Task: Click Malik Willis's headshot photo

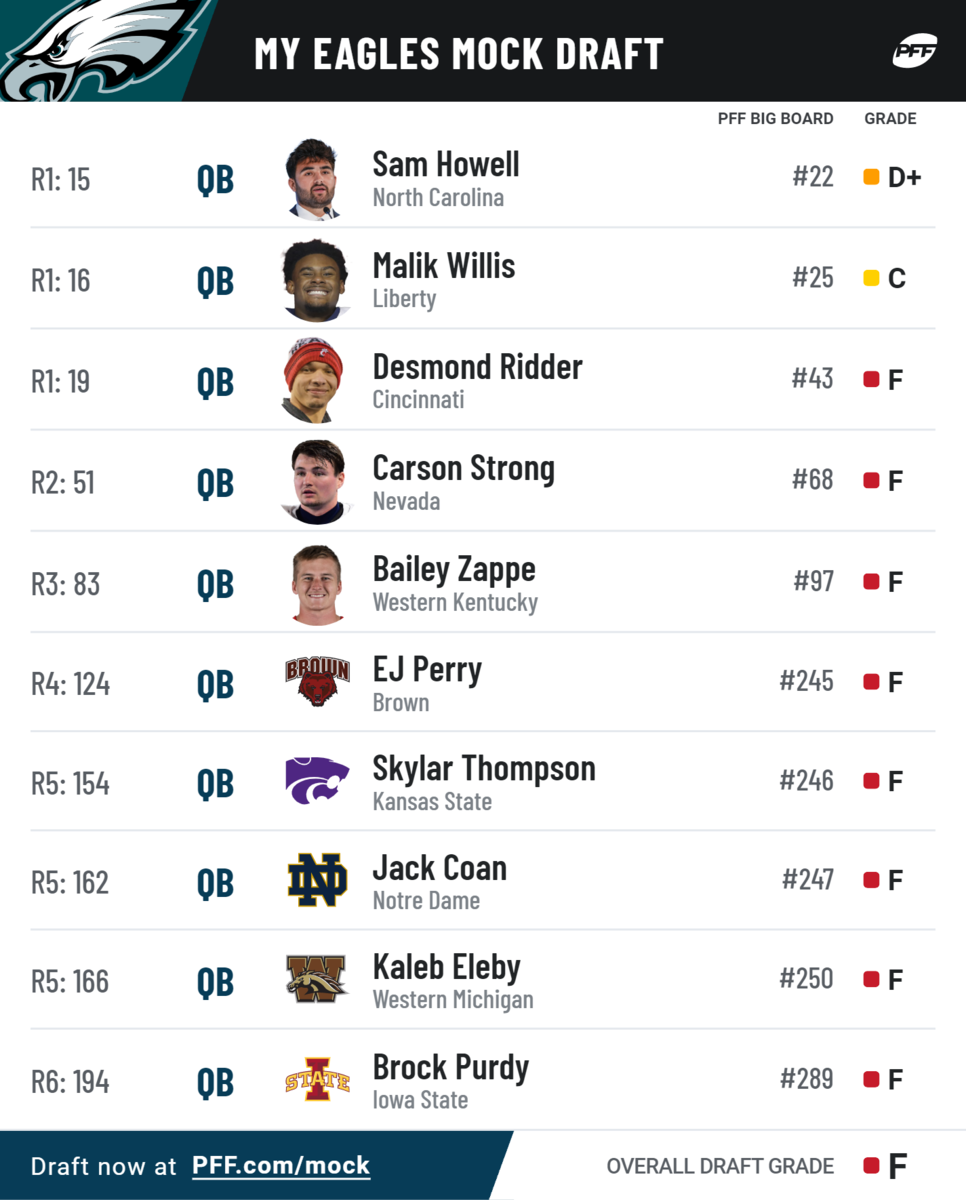Action: pos(316,280)
